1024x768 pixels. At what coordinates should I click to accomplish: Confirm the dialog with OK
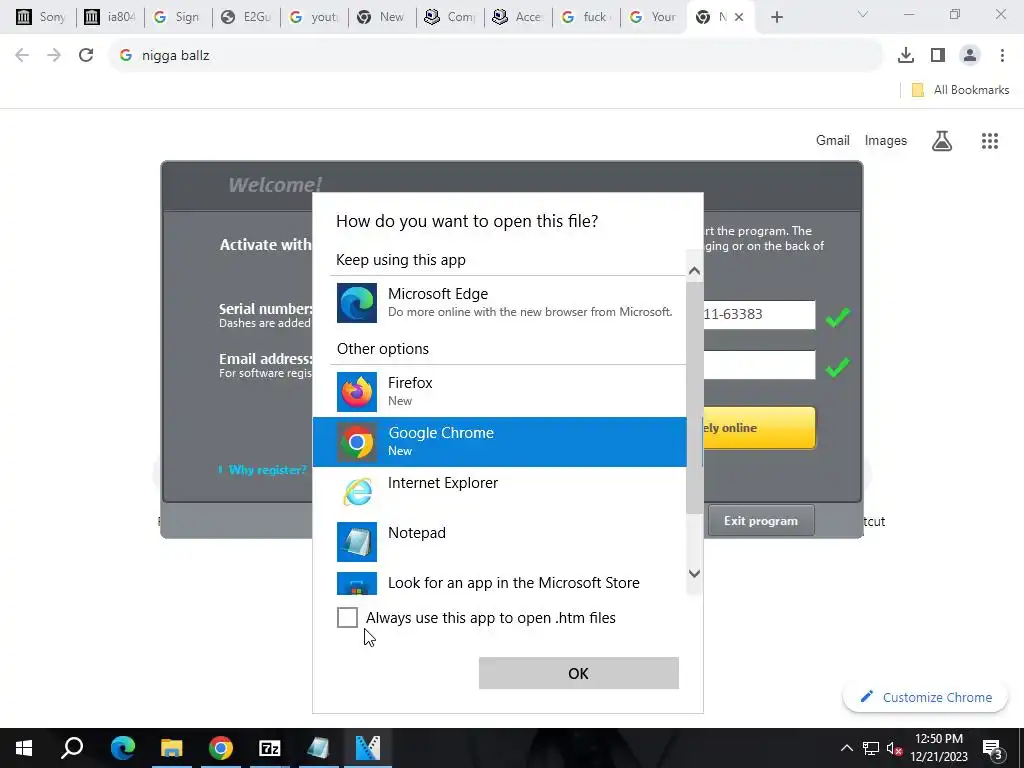(x=579, y=673)
